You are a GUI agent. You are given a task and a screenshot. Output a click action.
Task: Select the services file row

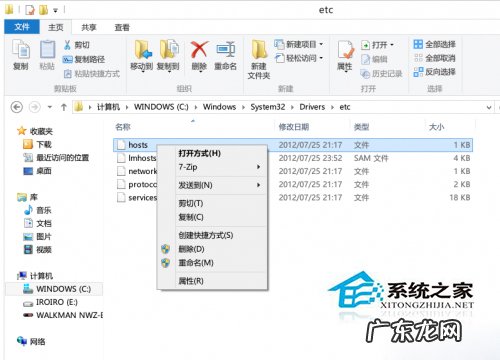point(293,198)
